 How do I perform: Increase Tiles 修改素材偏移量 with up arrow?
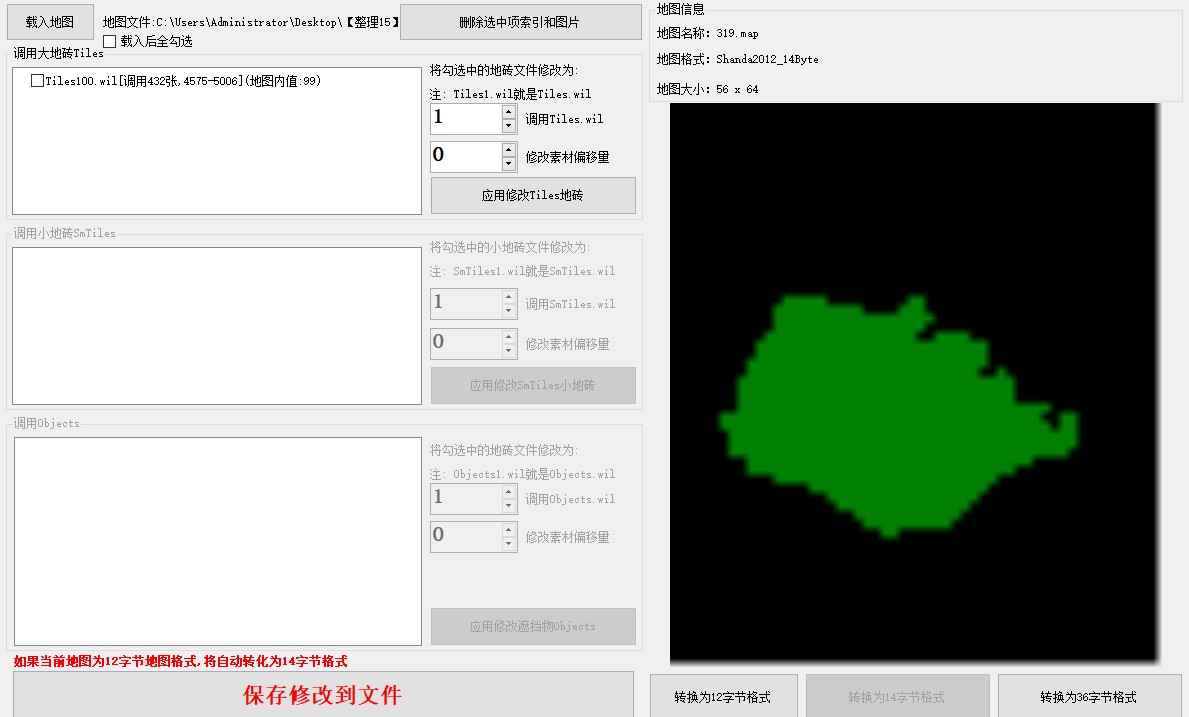point(509,150)
